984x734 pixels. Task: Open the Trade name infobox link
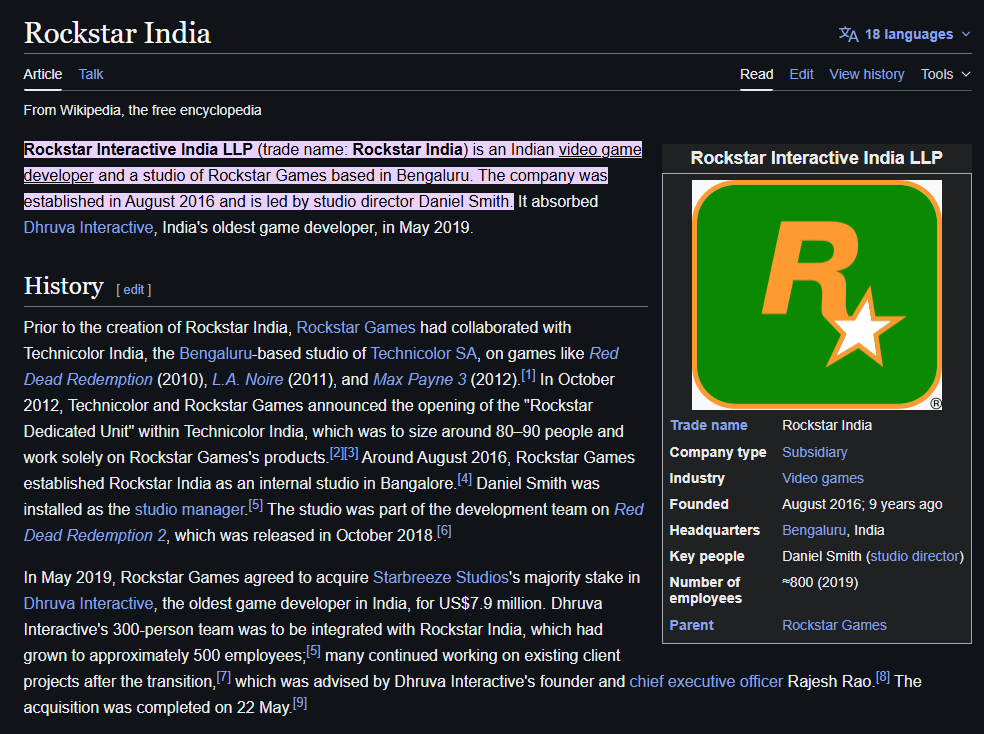tap(709, 425)
